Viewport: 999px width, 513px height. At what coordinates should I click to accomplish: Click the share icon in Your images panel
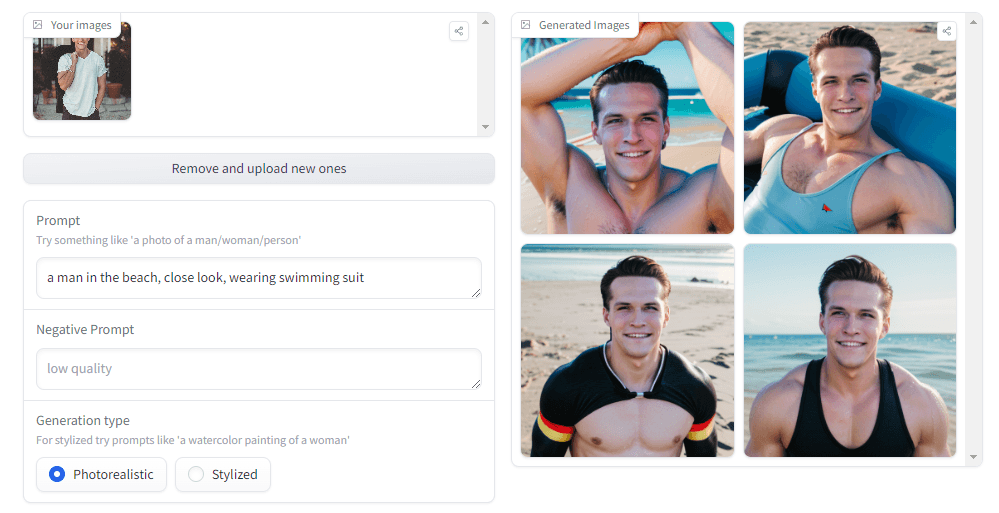(459, 31)
